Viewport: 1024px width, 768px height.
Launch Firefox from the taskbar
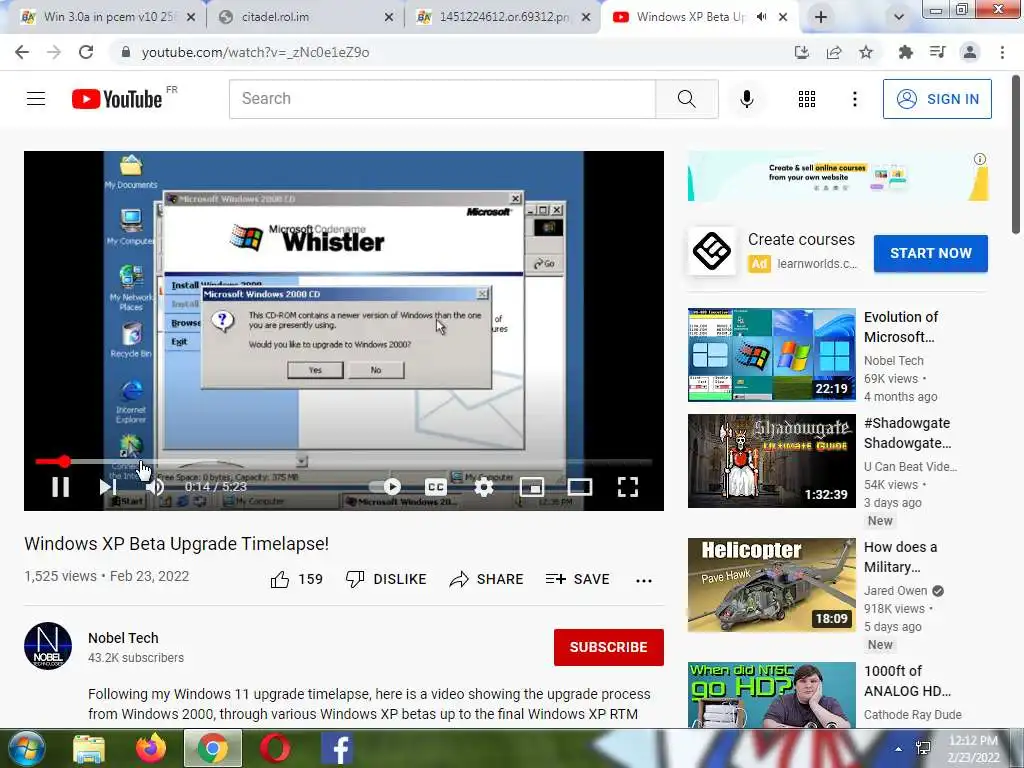pyautogui.click(x=151, y=748)
